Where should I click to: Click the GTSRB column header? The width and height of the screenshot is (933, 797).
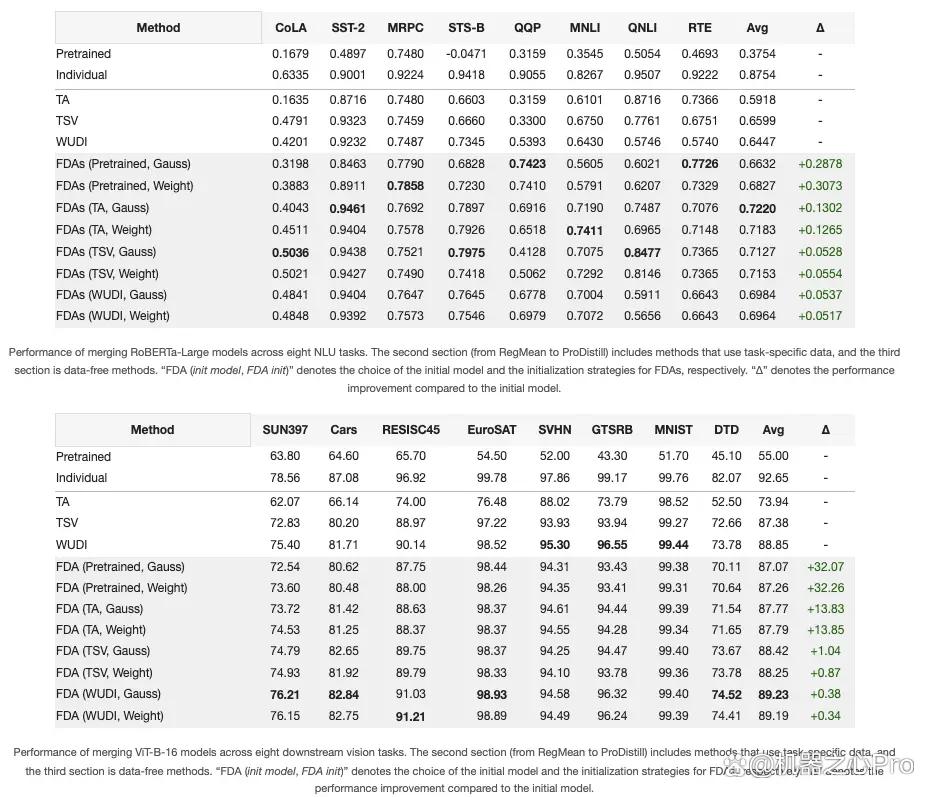(612, 430)
